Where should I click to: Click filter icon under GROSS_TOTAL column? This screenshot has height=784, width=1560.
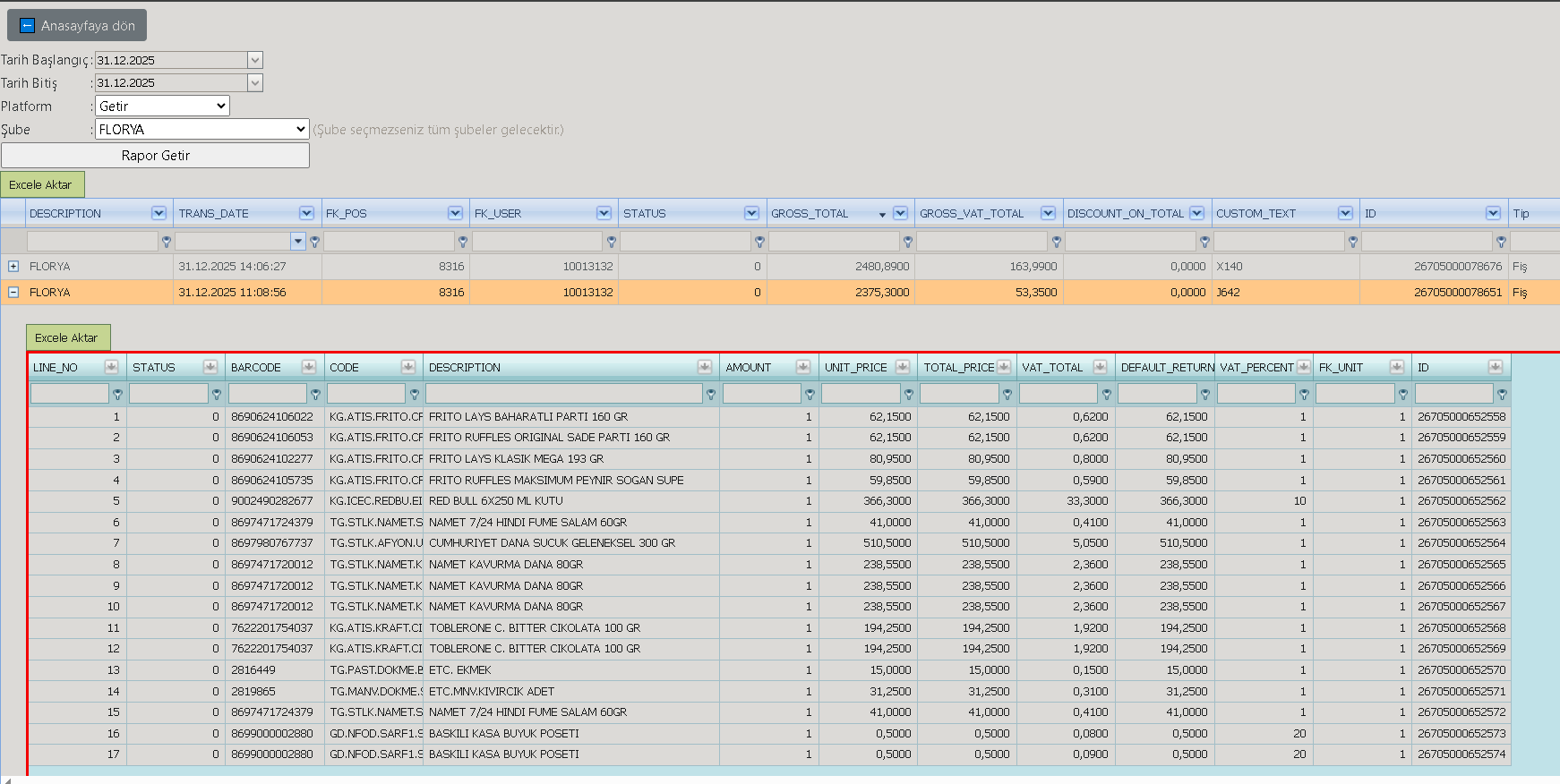(x=908, y=242)
